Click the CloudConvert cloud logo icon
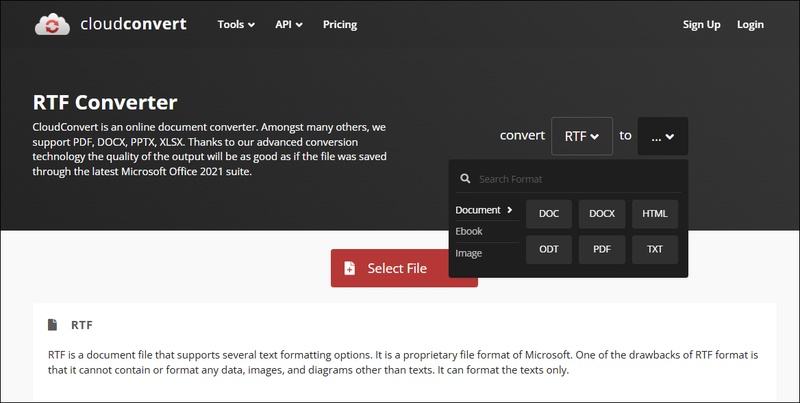This screenshot has height=403, width=800. point(52,24)
